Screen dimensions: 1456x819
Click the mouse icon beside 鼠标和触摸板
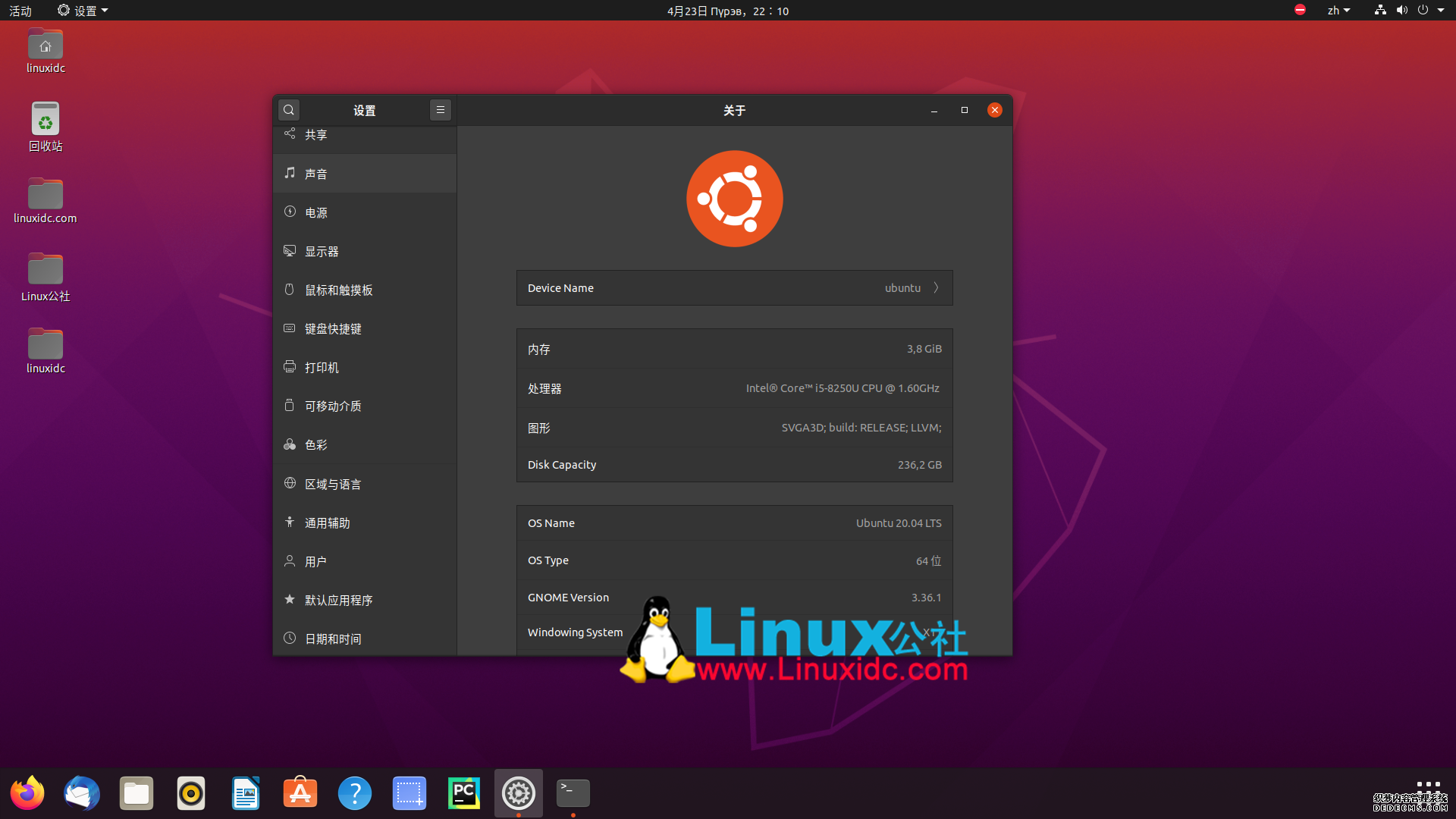tap(290, 289)
